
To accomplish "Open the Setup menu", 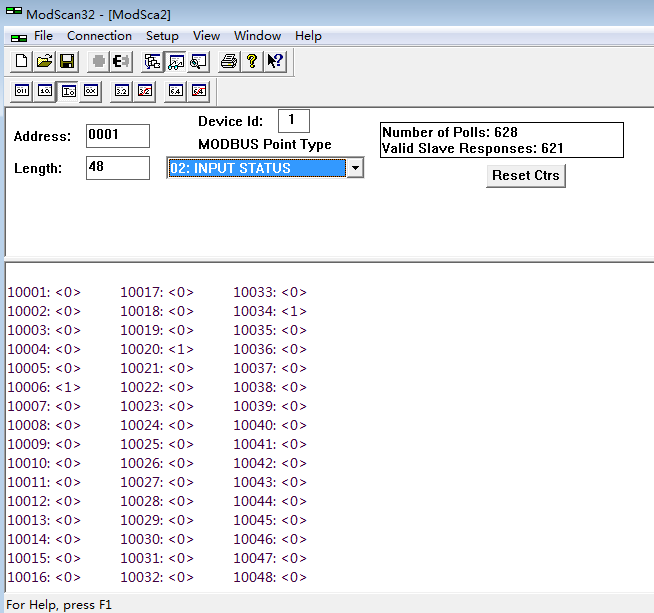I will pyautogui.click(x=162, y=36).
